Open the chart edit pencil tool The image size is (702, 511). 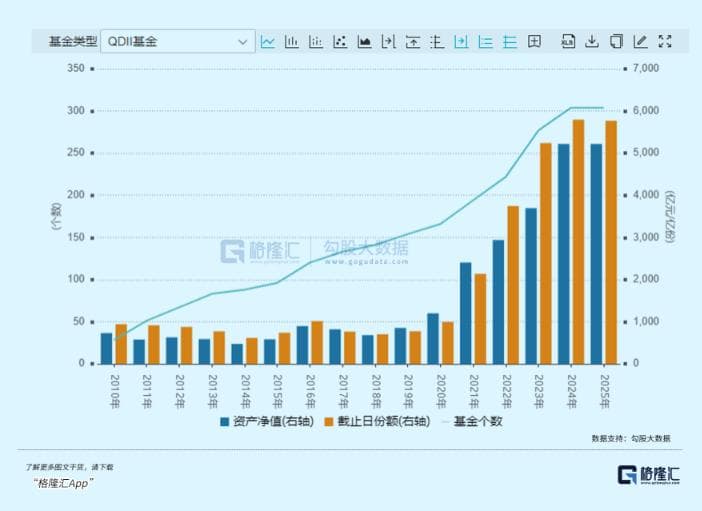point(640,41)
